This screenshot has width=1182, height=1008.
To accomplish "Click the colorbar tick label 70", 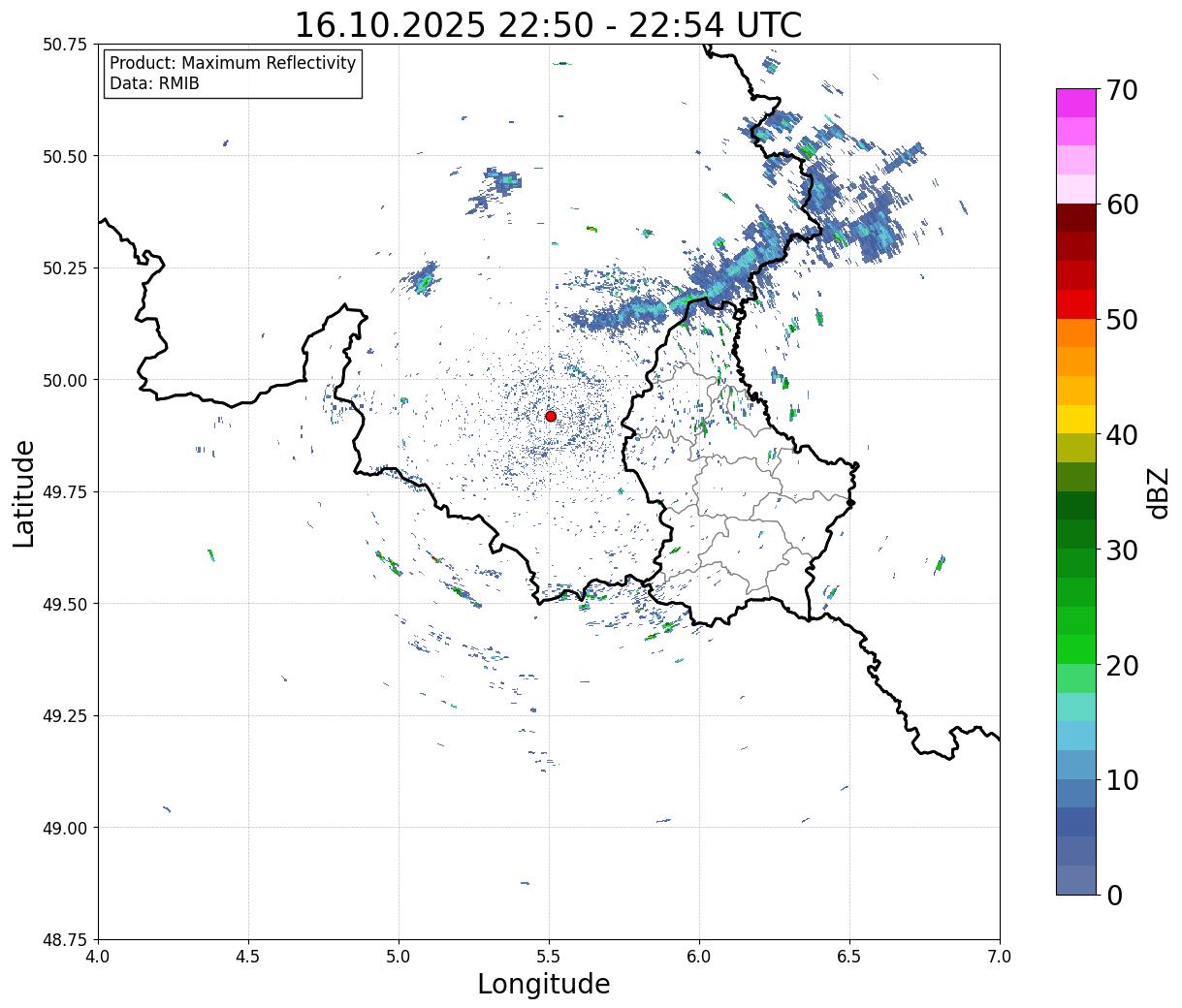I will [x=1122, y=90].
